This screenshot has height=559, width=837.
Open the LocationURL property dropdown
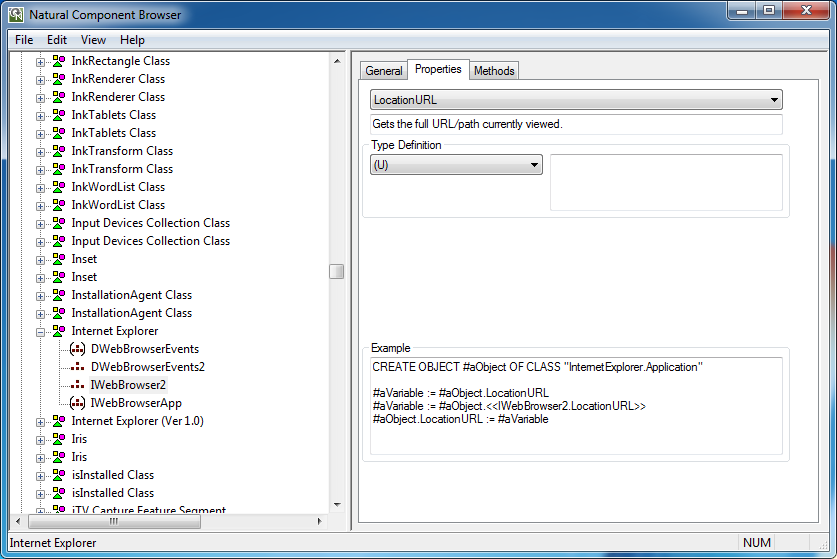774,100
